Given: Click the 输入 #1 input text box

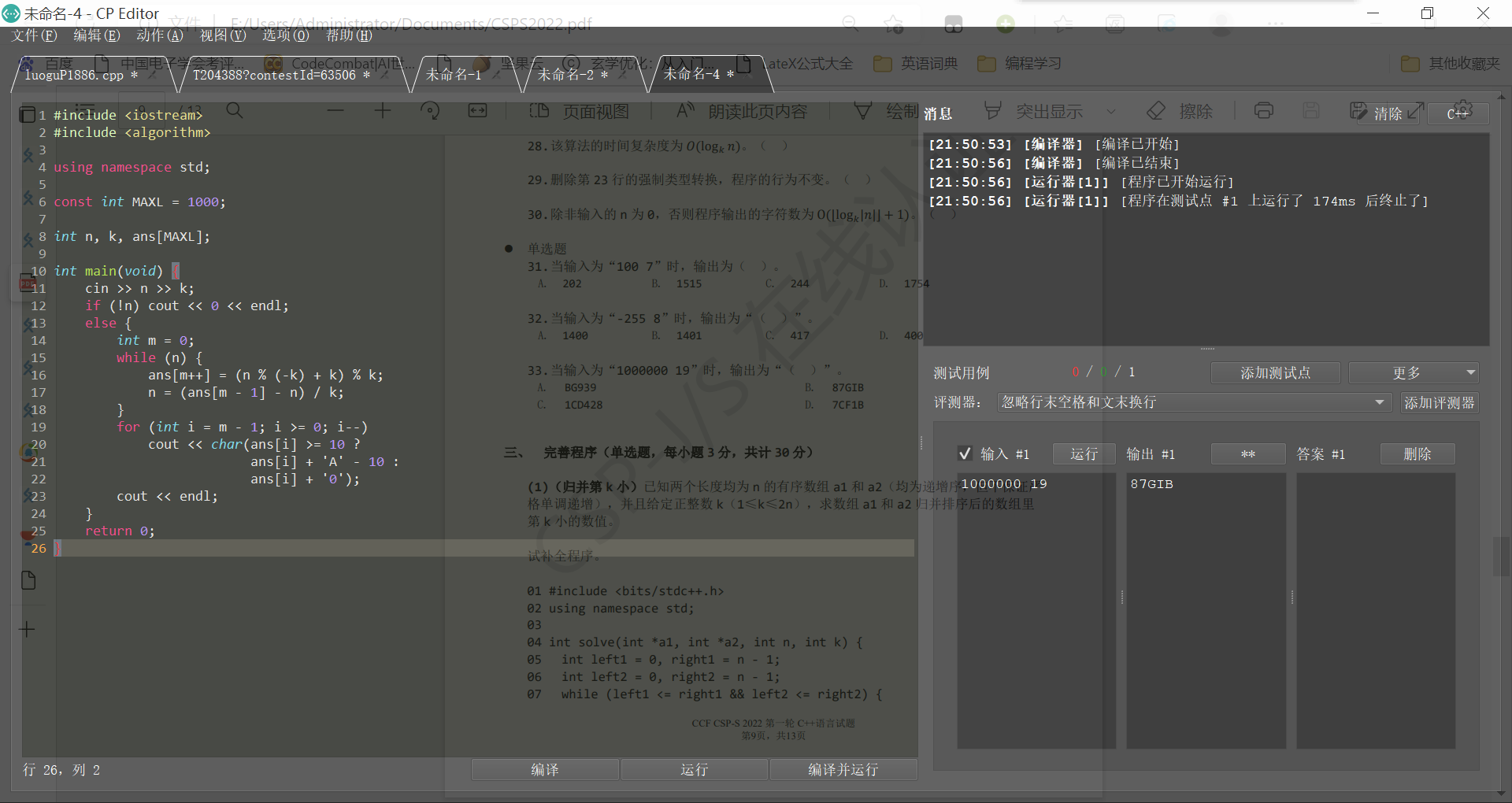Looking at the screenshot, I should pyautogui.click(x=1036, y=610).
